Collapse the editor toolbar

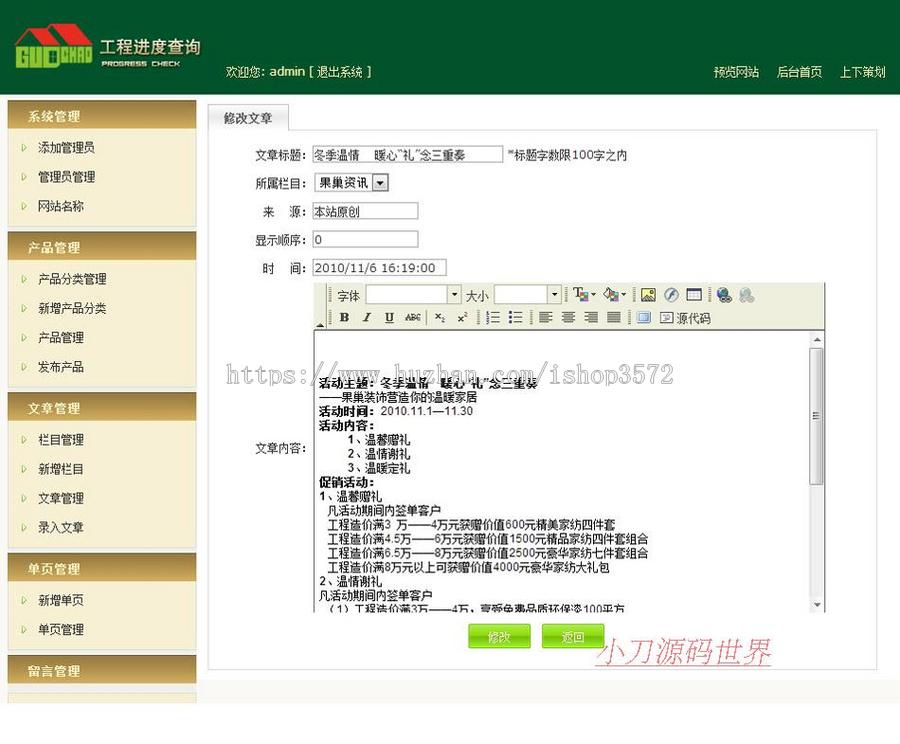pos(320,324)
